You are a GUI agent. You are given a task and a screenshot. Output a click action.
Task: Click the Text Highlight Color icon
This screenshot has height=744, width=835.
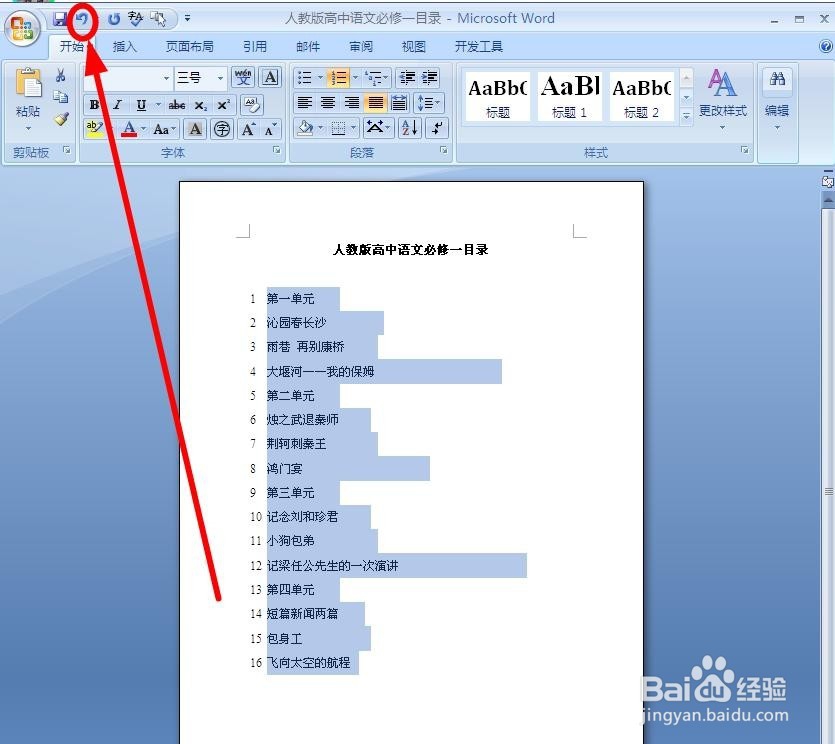click(x=93, y=128)
